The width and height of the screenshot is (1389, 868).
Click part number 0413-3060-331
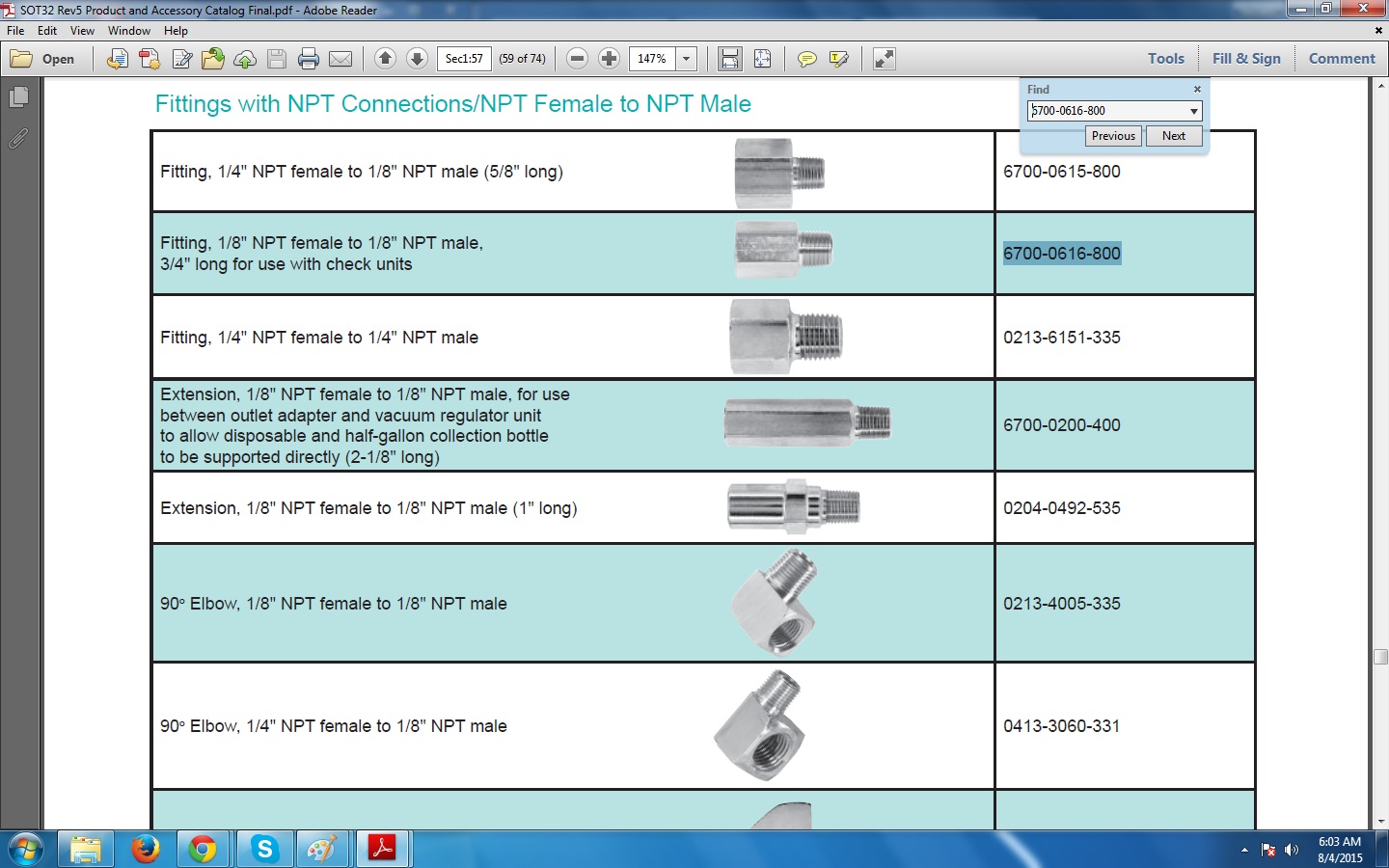click(x=1062, y=726)
